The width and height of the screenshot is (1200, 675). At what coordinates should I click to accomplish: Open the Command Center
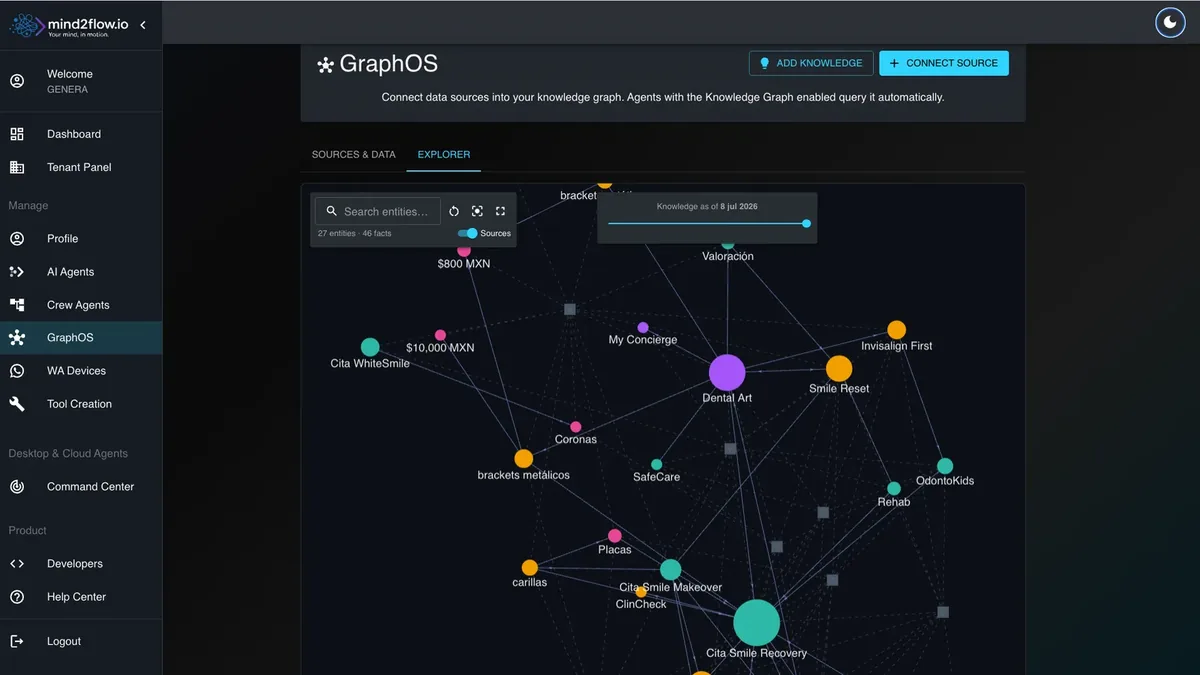pos(81,487)
